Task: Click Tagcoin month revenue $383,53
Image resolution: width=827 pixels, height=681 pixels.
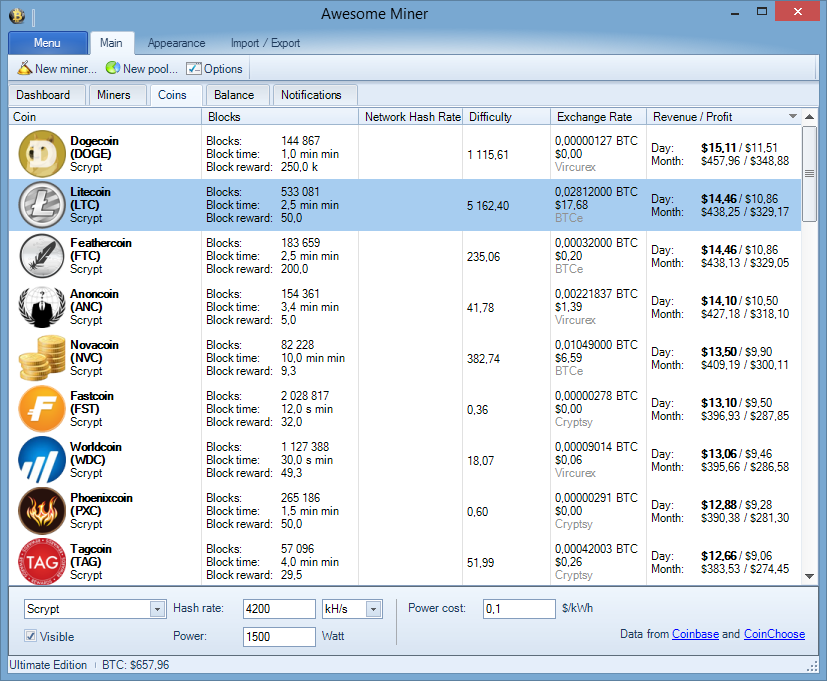Action: [720, 569]
